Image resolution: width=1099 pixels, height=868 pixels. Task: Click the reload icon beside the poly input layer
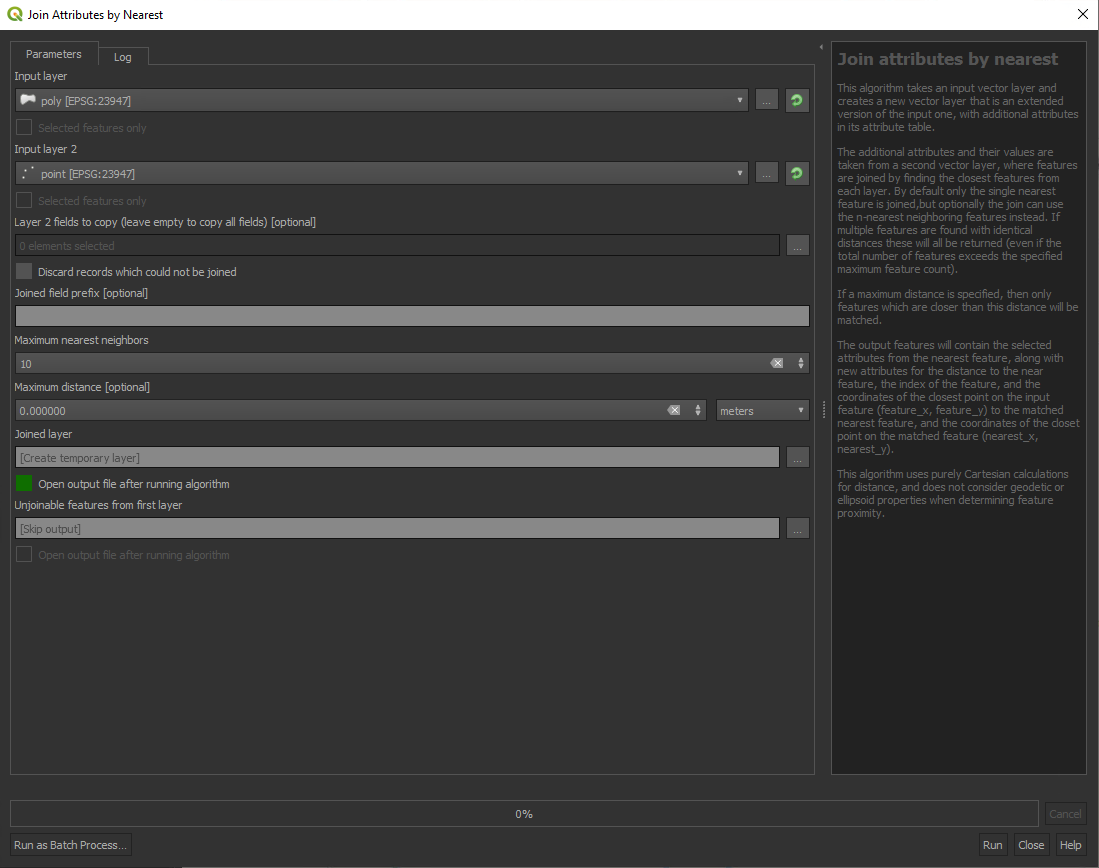tap(796, 100)
